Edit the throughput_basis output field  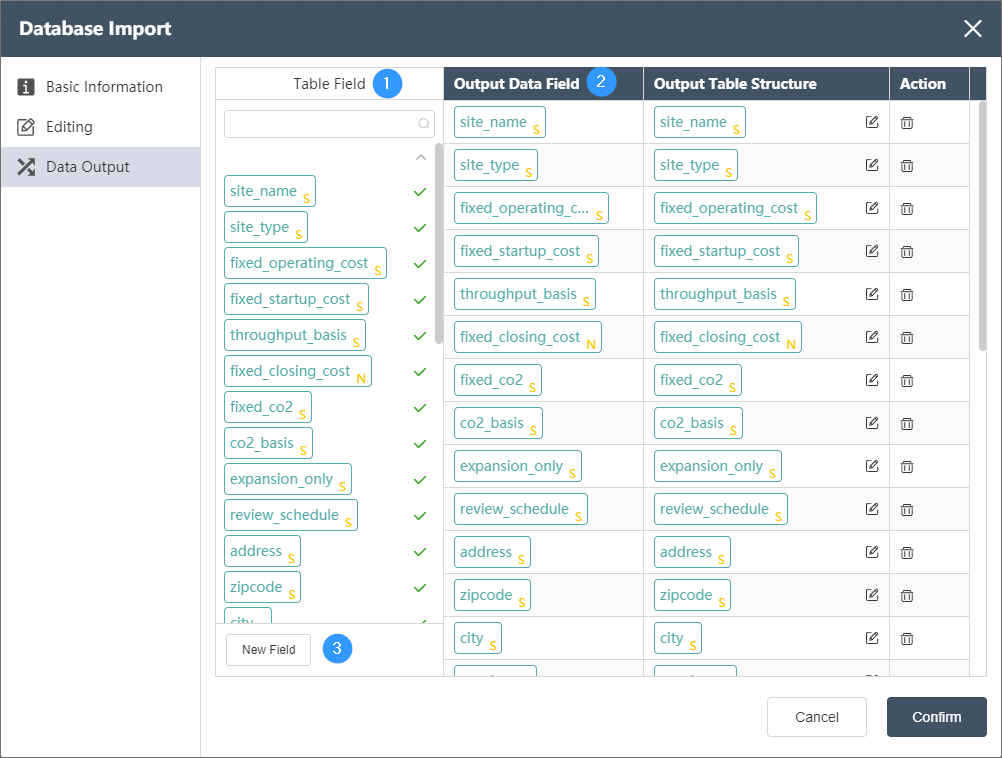(872, 294)
